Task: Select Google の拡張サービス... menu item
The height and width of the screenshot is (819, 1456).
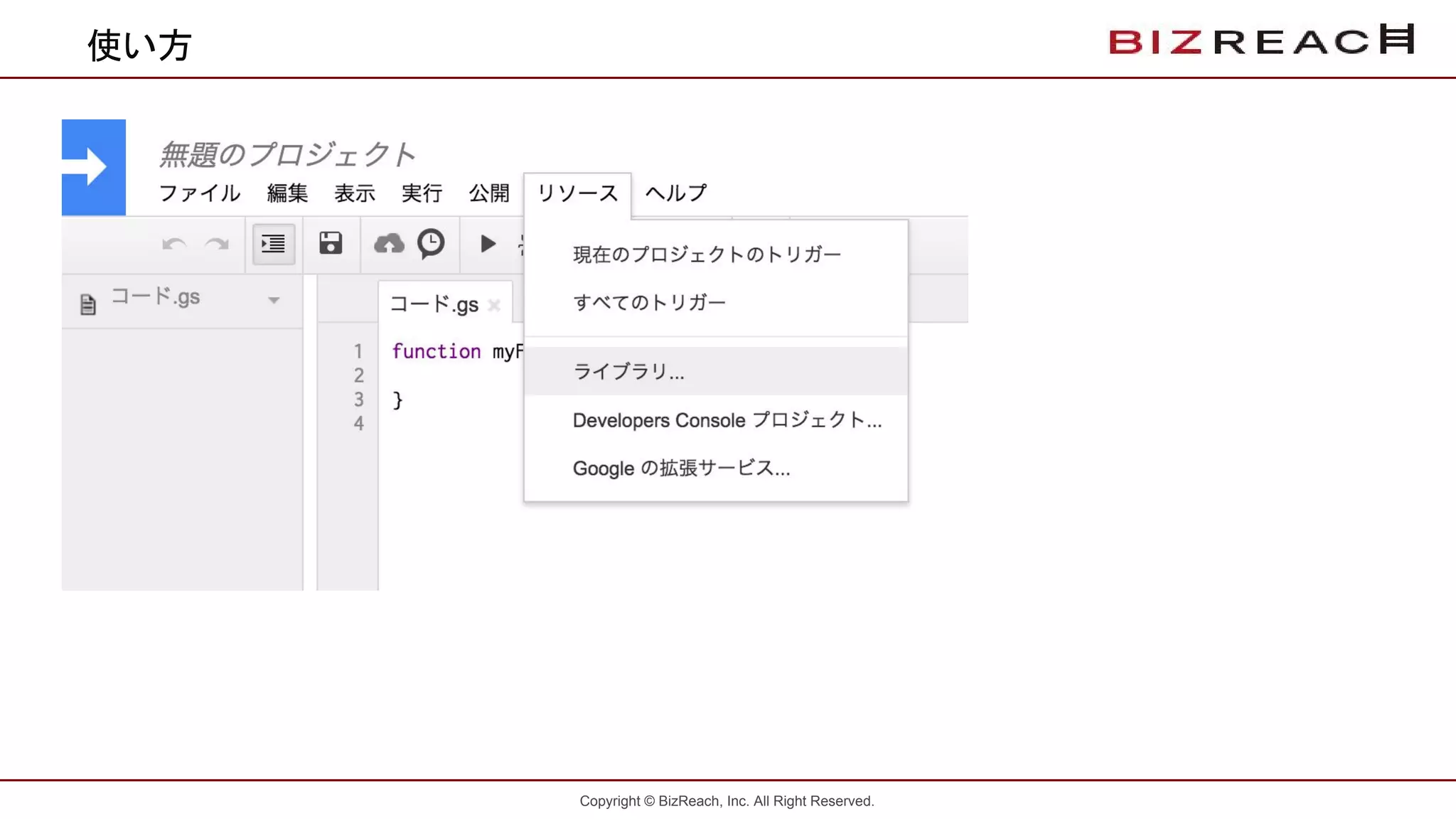Action: pyautogui.click(x=681, y=468)
